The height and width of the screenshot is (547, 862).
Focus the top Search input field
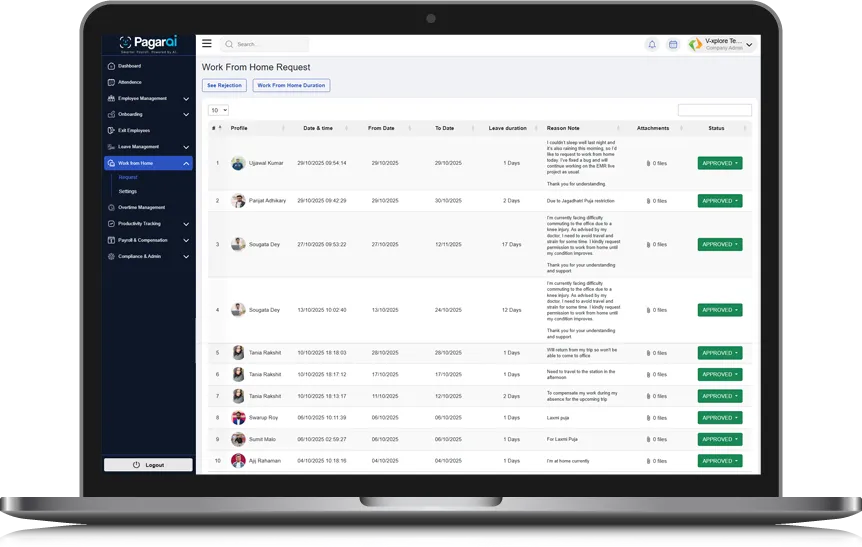(265, 44)
